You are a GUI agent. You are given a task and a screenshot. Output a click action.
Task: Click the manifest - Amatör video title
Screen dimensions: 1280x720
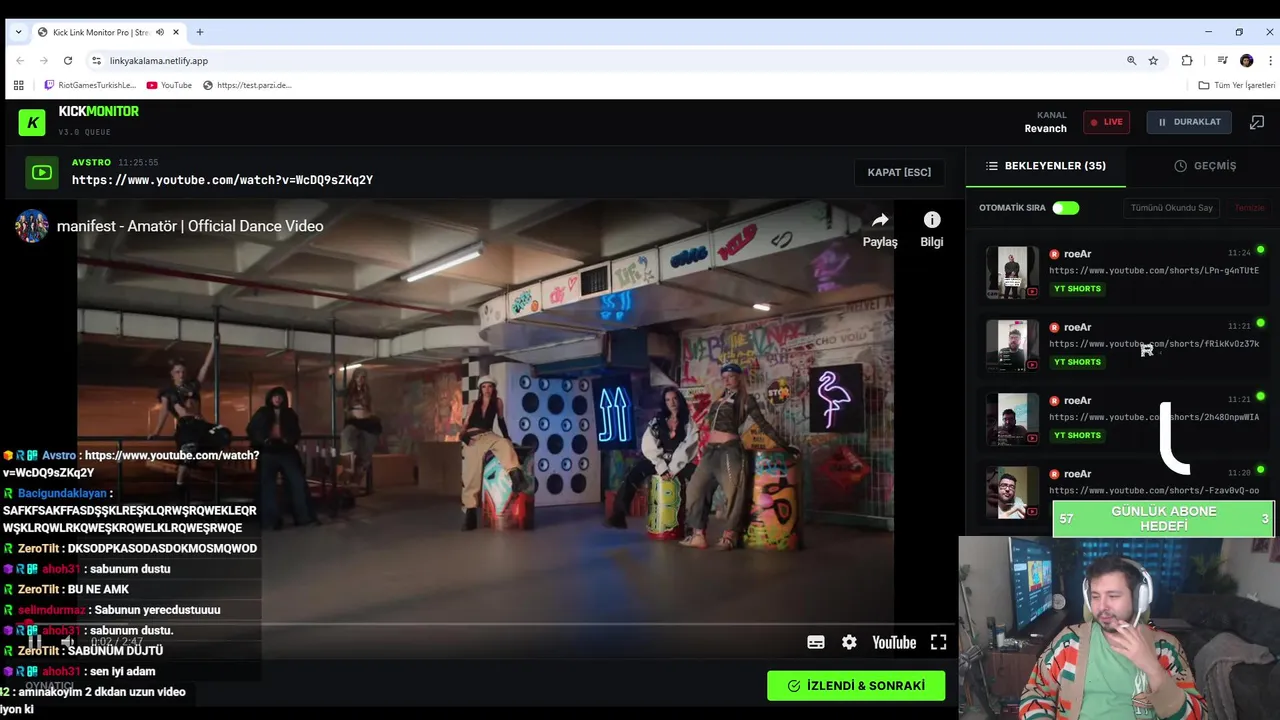(190, 226)
